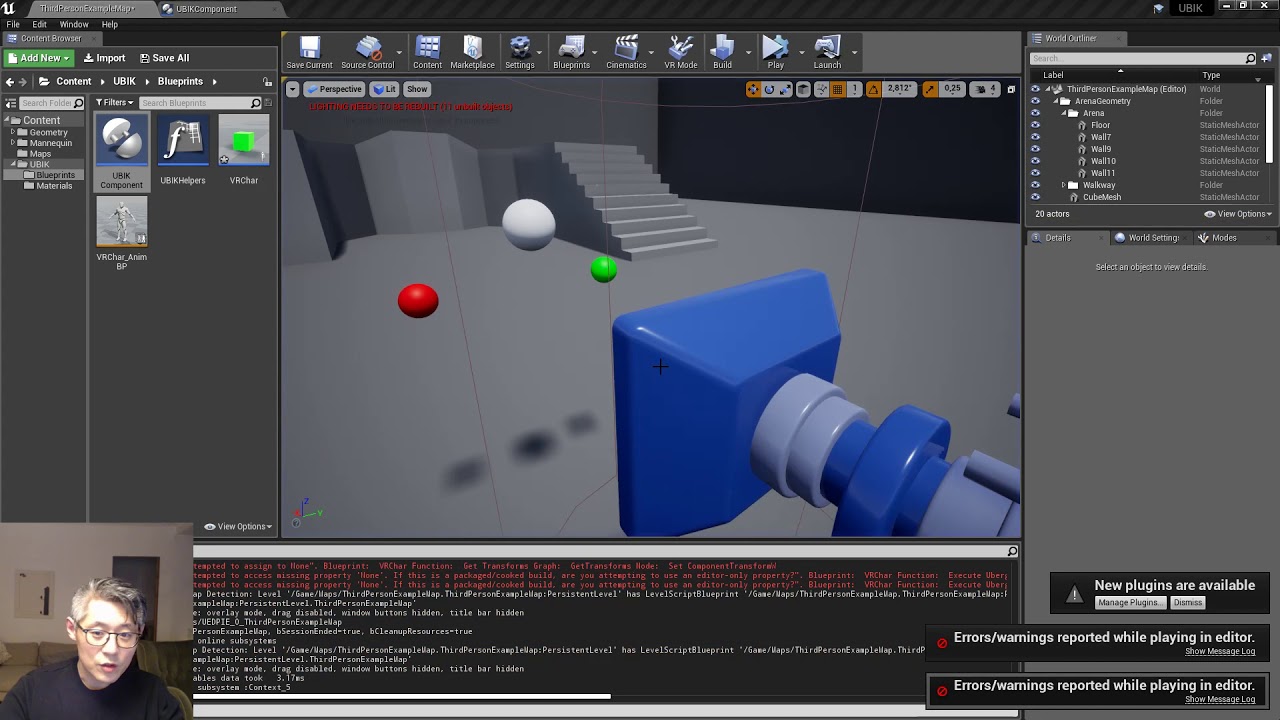The width and height of the screenshot is (1280, 720).
Task: Hide the Wall7 actor via eye icon
Action: 1035,137
